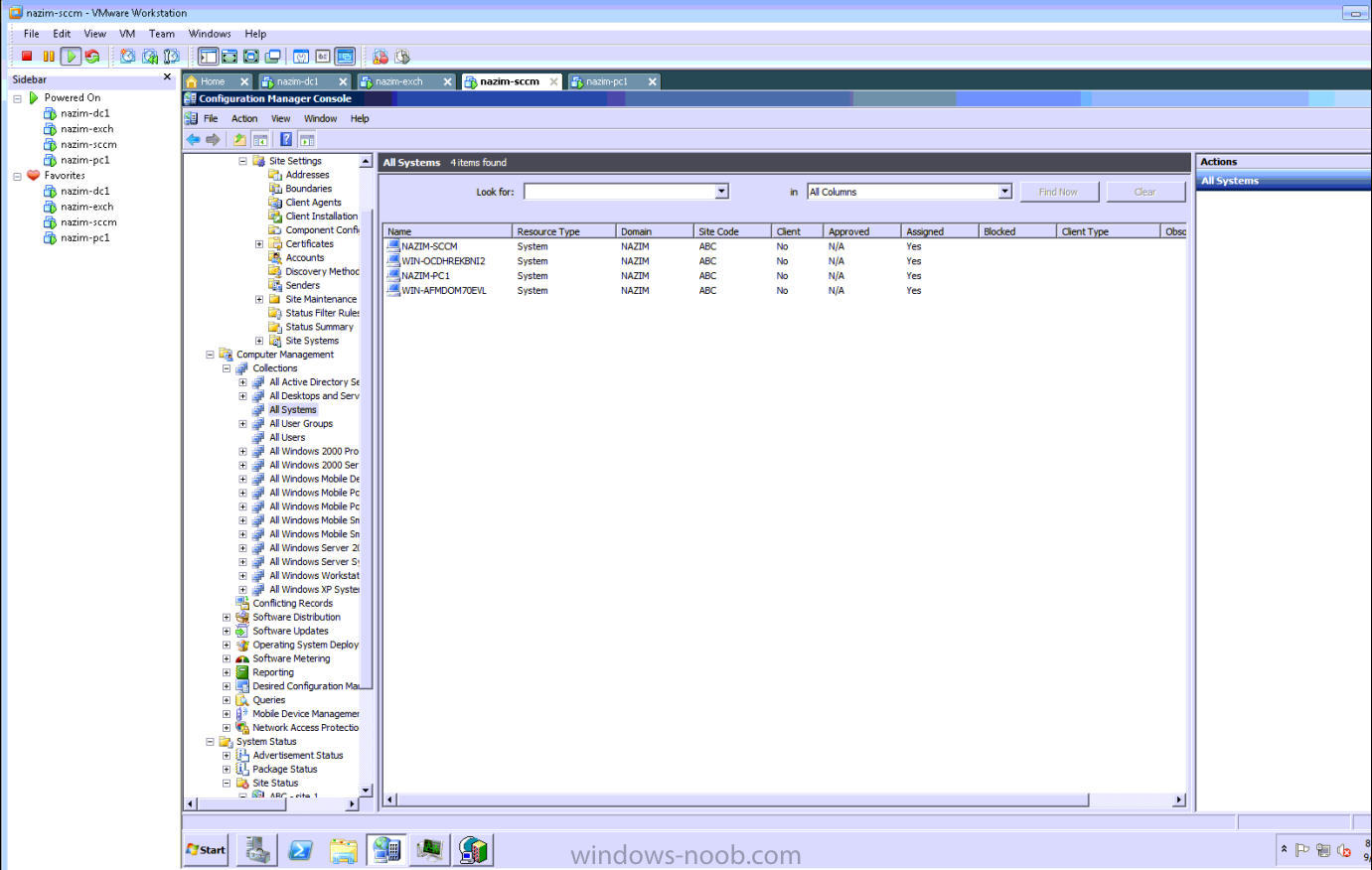The width and height of the screenshot is (1372, 870).
Task: Click the green power on VM icon
Action: click(x=71, y=57)
